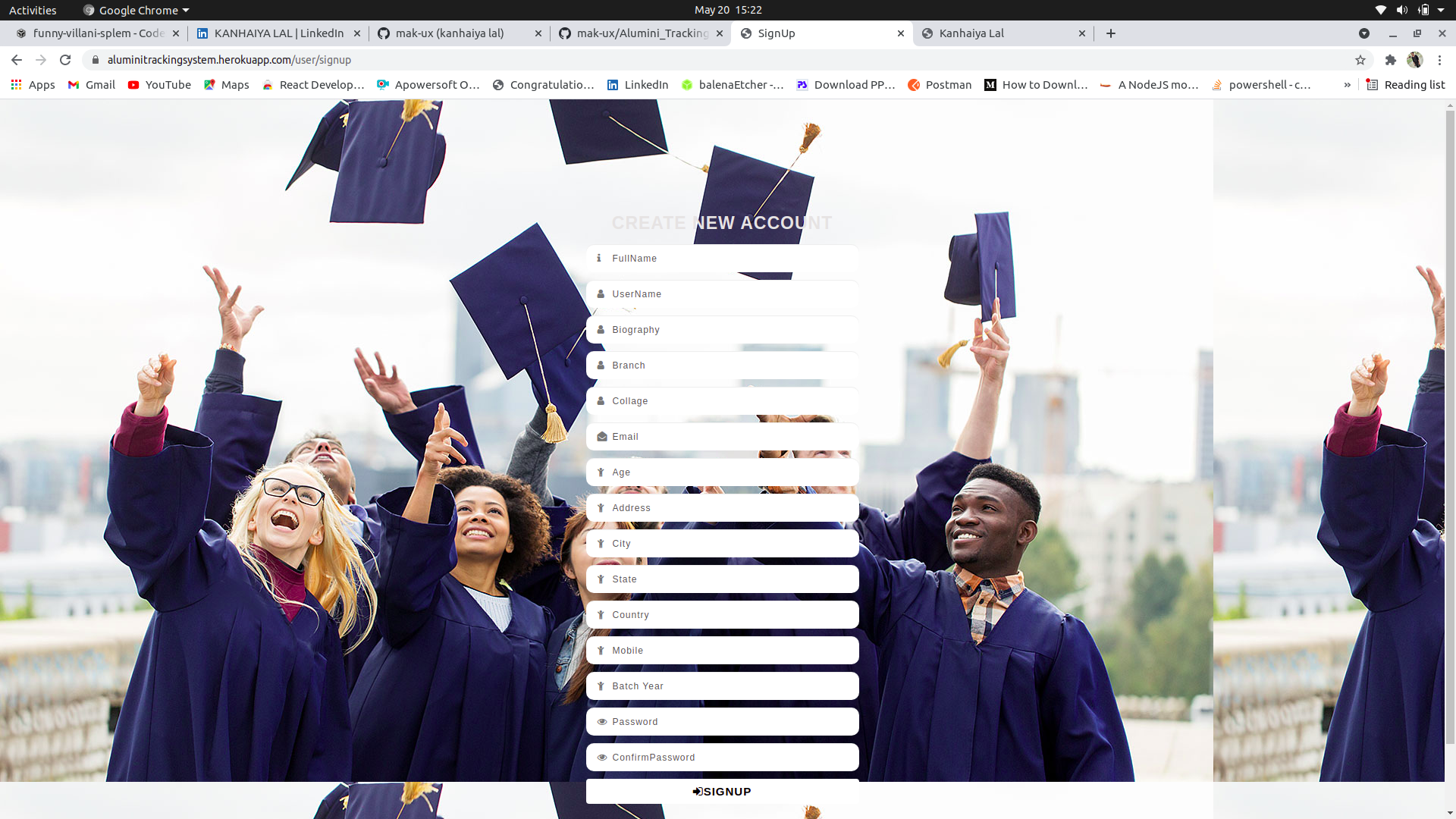Image resolution: width=1456 pixels, height=819 pixels.
Task: Click the eye icon in the ConfirmPassword field
Action: click(x=601, y=758)
